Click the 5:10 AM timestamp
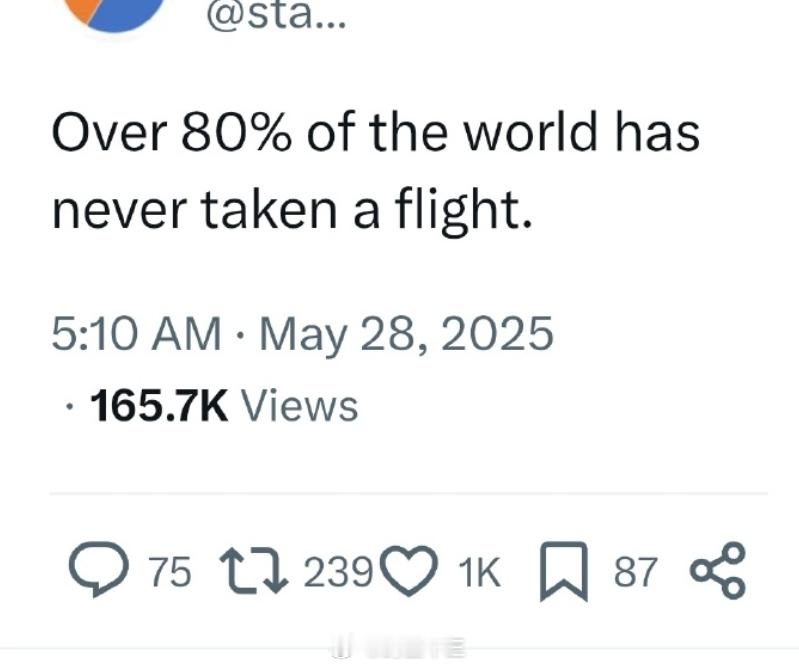 (137, 334)
